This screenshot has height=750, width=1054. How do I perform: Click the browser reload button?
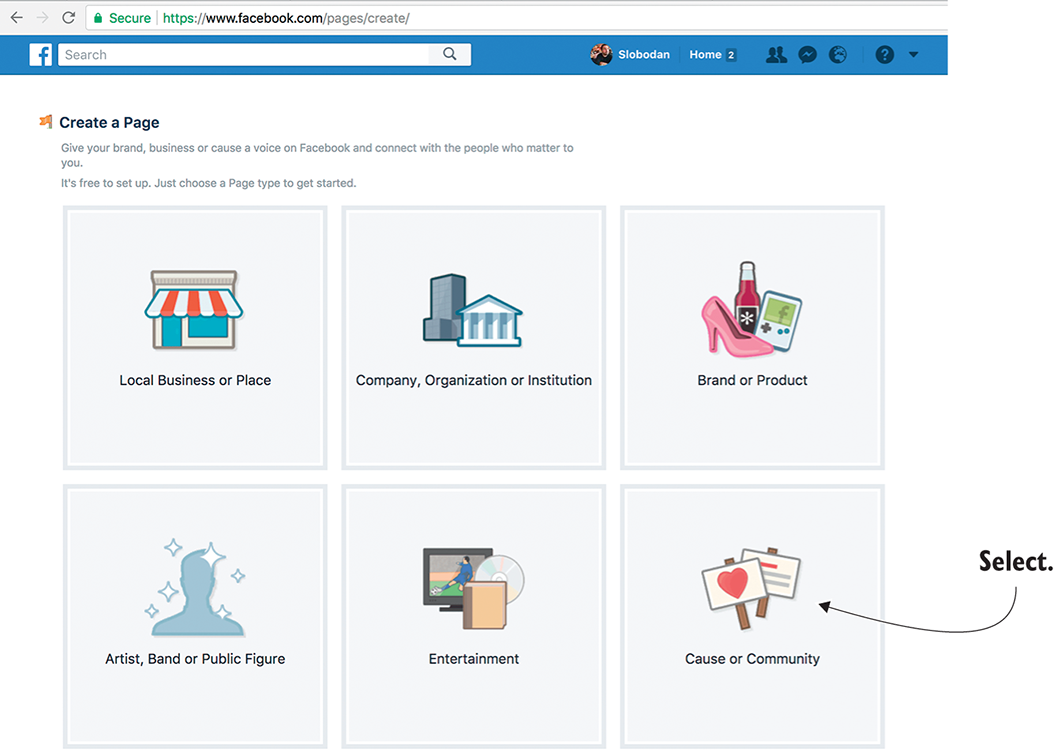point(68,18)
